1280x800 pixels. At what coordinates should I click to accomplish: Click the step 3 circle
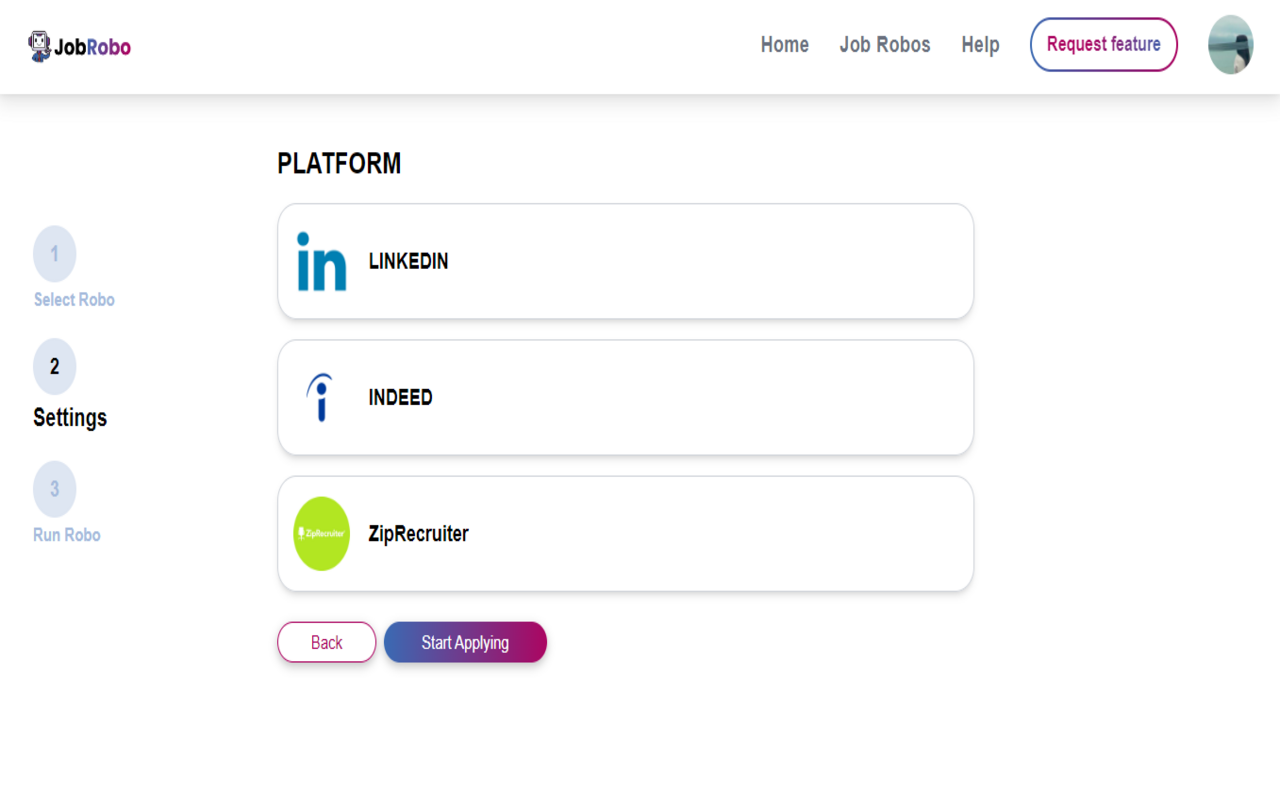click(x=55, y=489)
